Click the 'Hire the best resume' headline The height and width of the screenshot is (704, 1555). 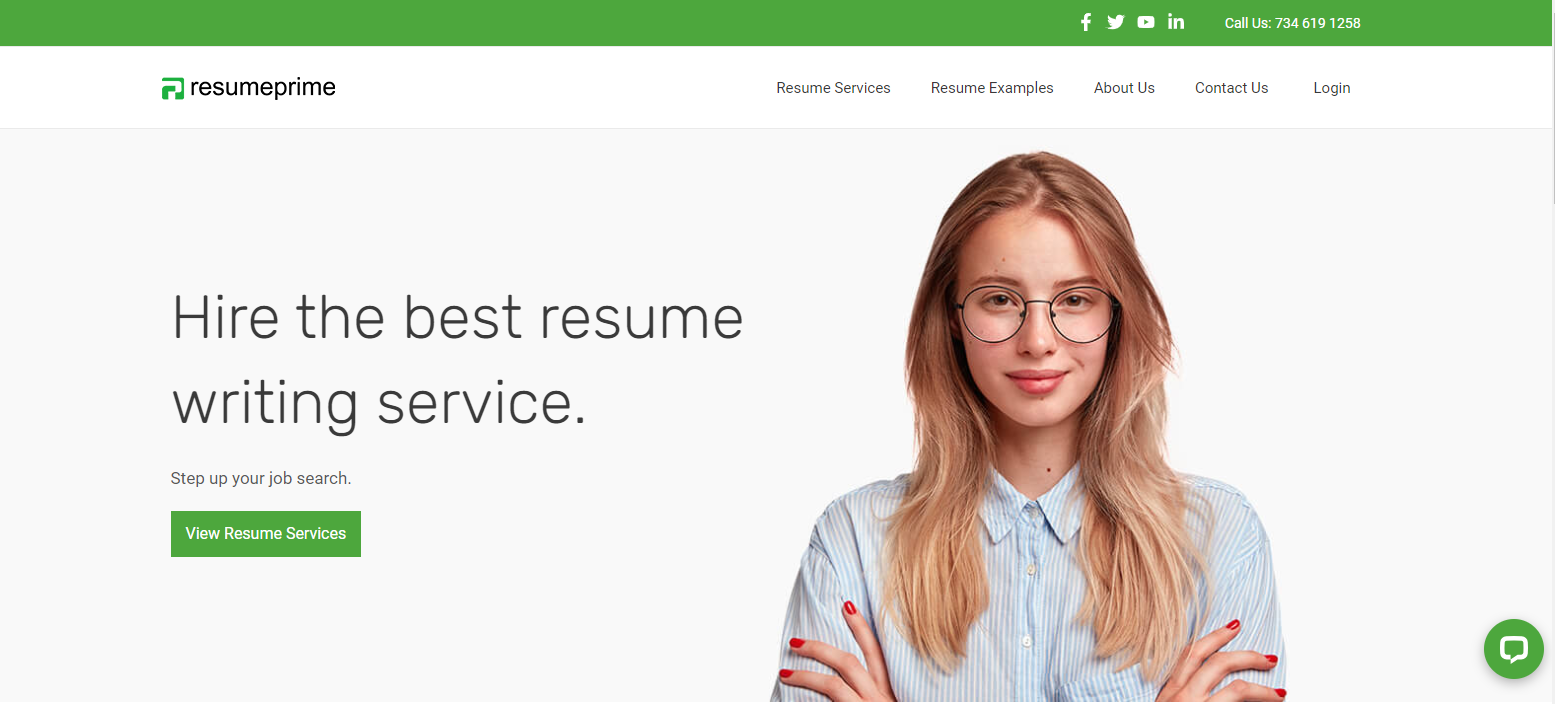[x=458, y=317]
